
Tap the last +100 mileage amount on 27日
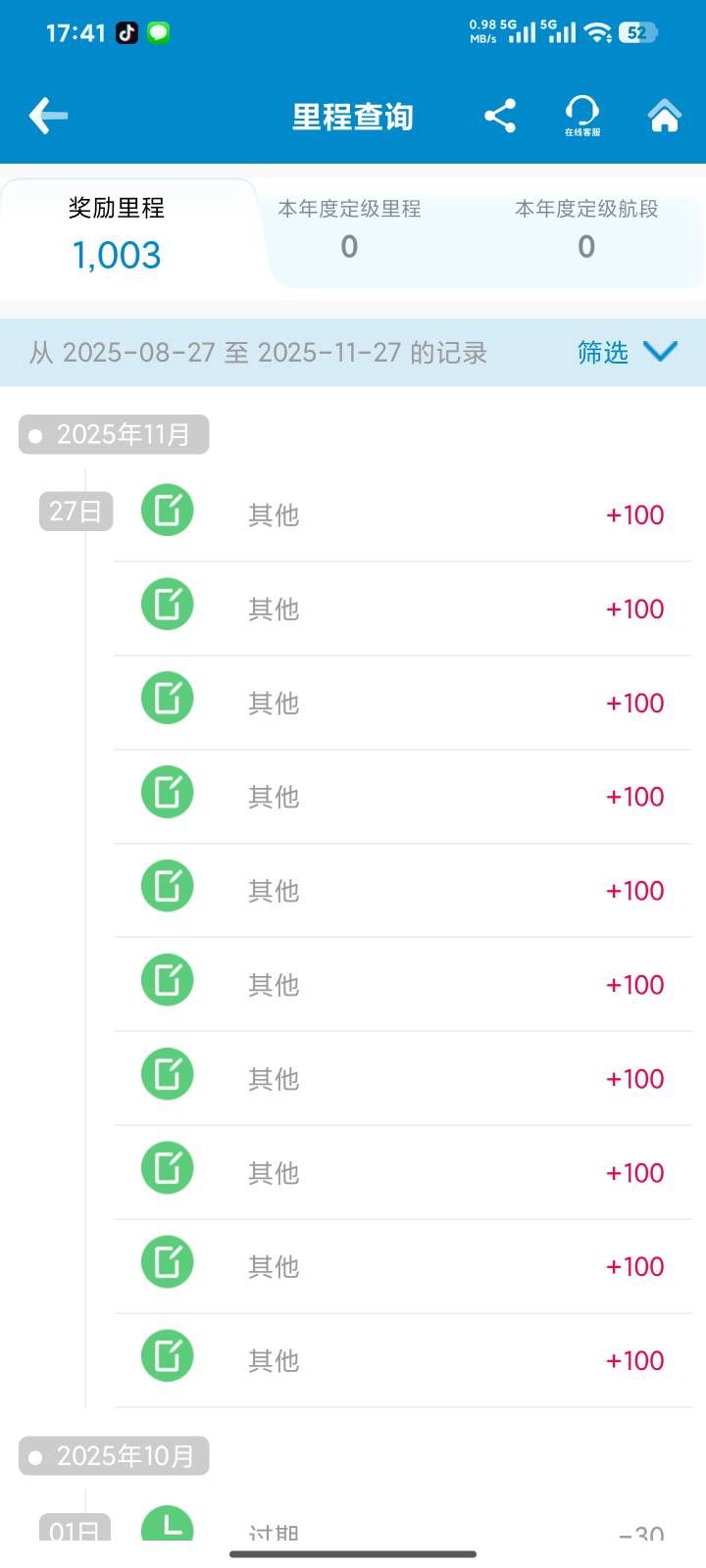634,1360
